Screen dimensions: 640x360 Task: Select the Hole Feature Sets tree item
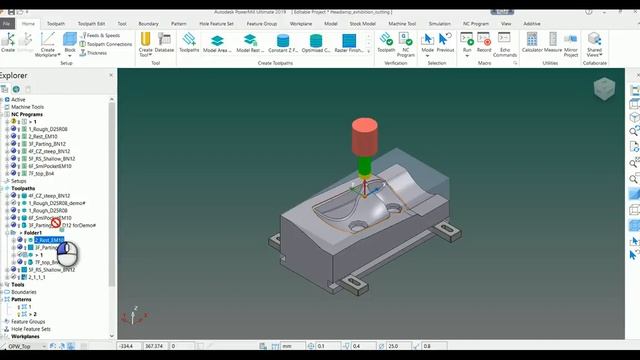(x=31, y=329)
